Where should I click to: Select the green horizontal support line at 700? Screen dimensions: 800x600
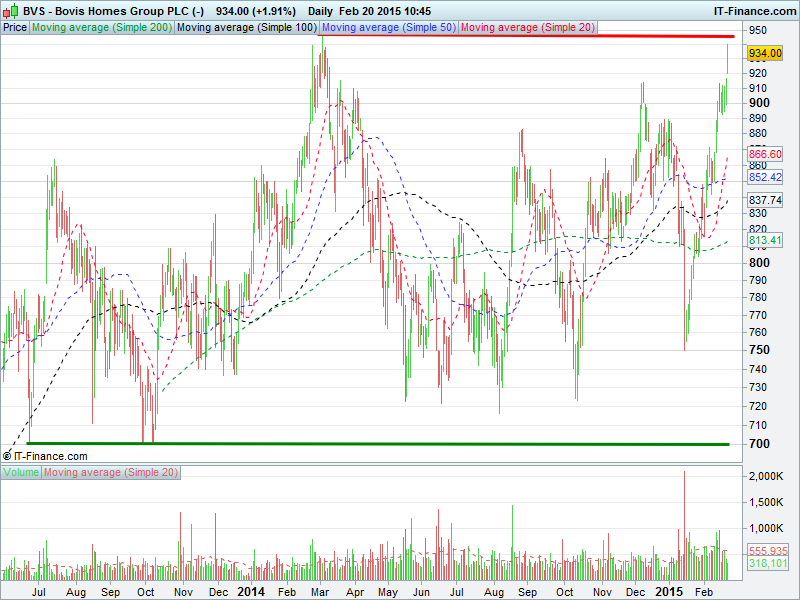pyautogui.click(x=380, y=443)
